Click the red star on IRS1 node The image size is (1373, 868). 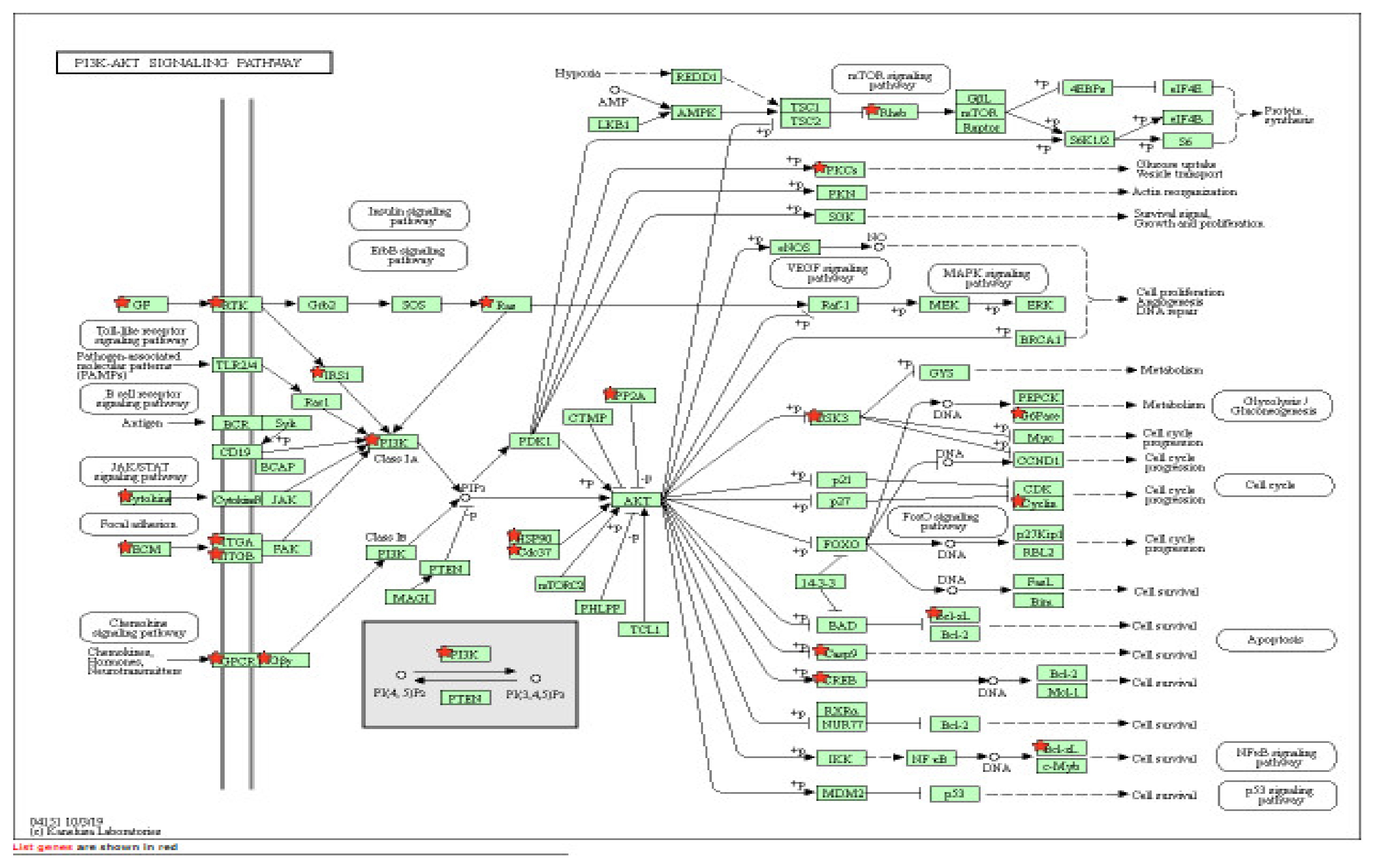point(317,372)
